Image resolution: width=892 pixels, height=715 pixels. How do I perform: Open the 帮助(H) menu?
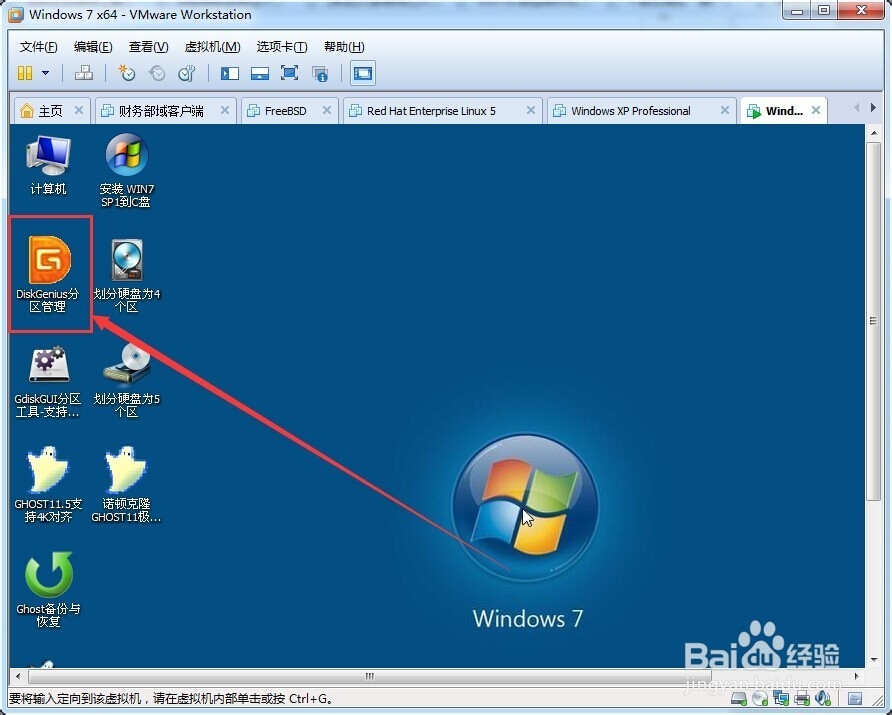click(344, 47)
